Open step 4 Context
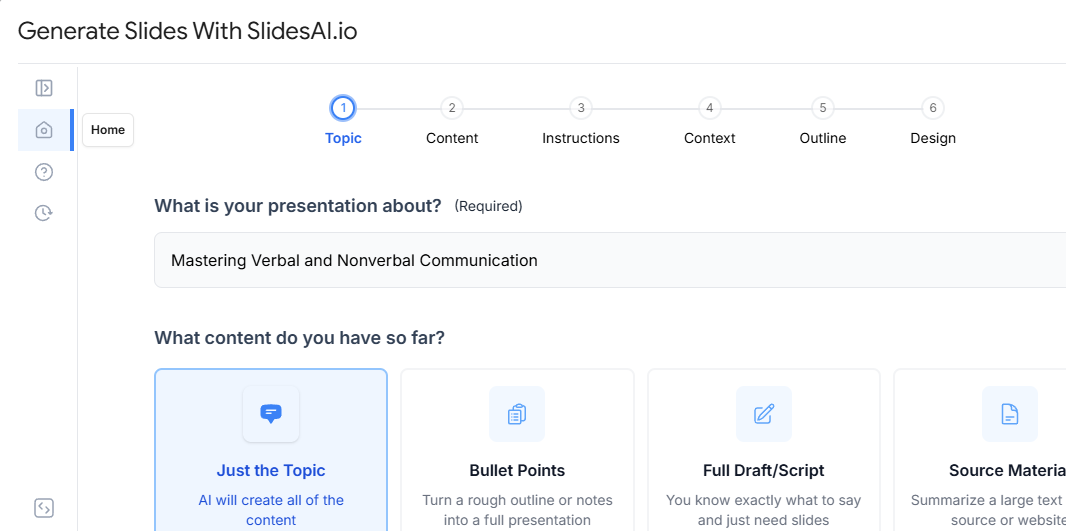This screenshot has width=1066, height=531. point(709,108)
